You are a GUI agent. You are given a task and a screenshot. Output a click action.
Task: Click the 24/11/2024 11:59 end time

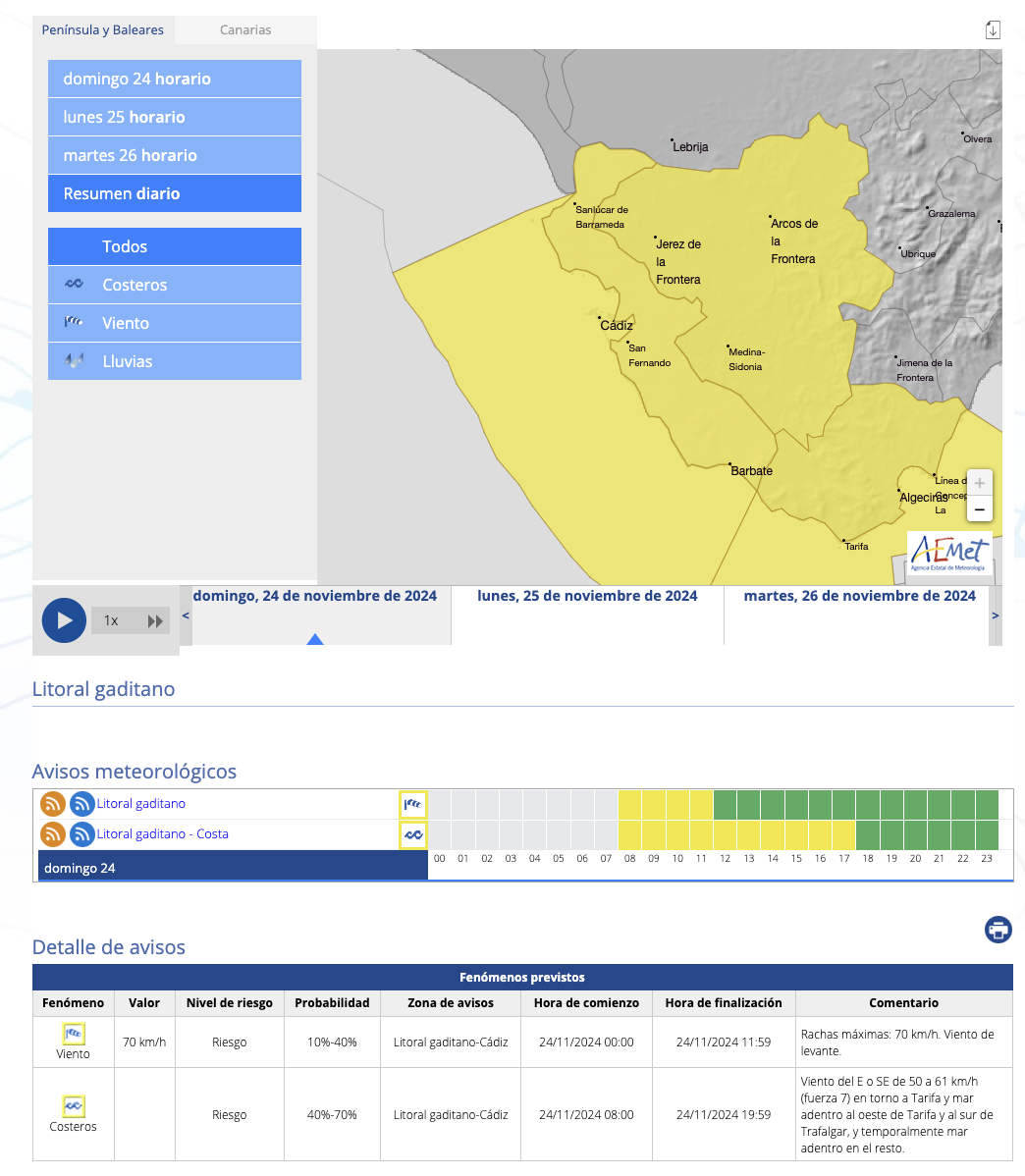pyautogui.click(x=724, y=1042)
